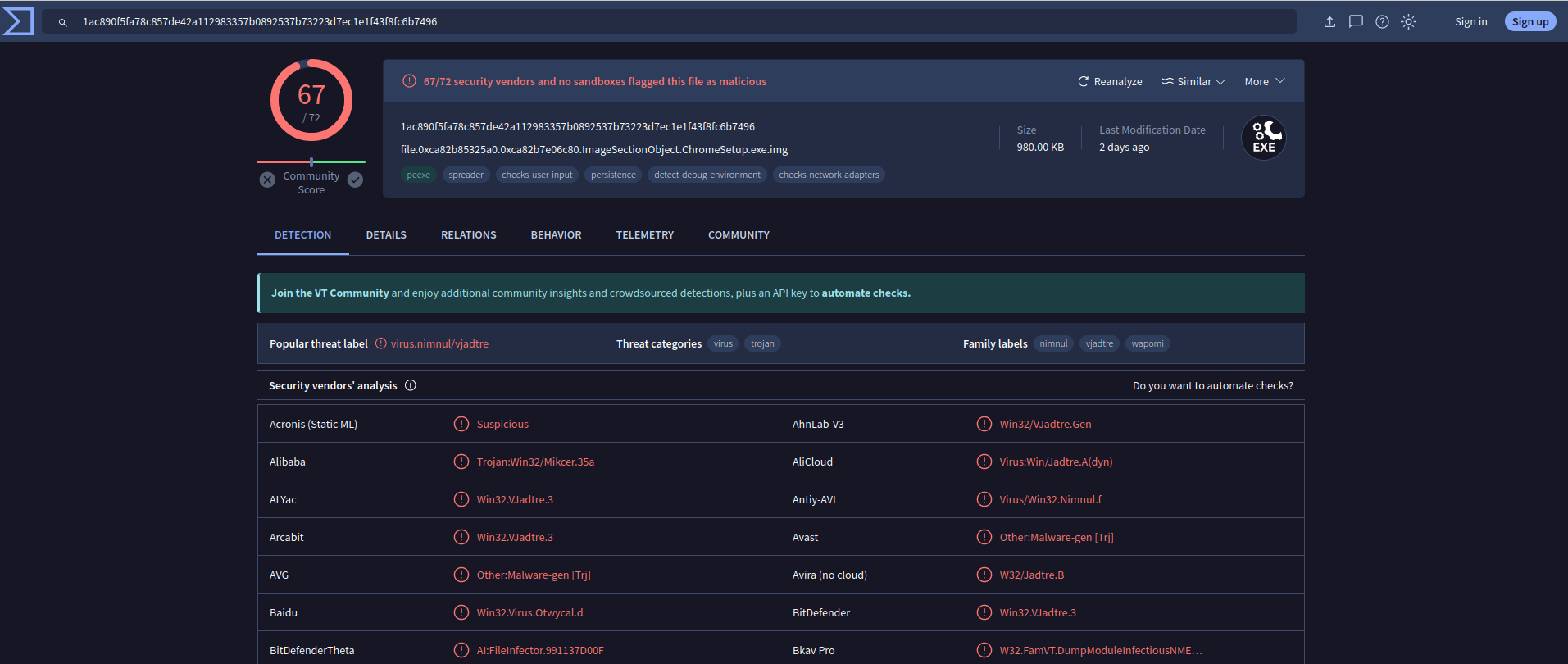Screen dimensions: 1568x664
Task: Click the alert icon beside Virus/Win32.Nimnul.f
Action: coord(984,499)
